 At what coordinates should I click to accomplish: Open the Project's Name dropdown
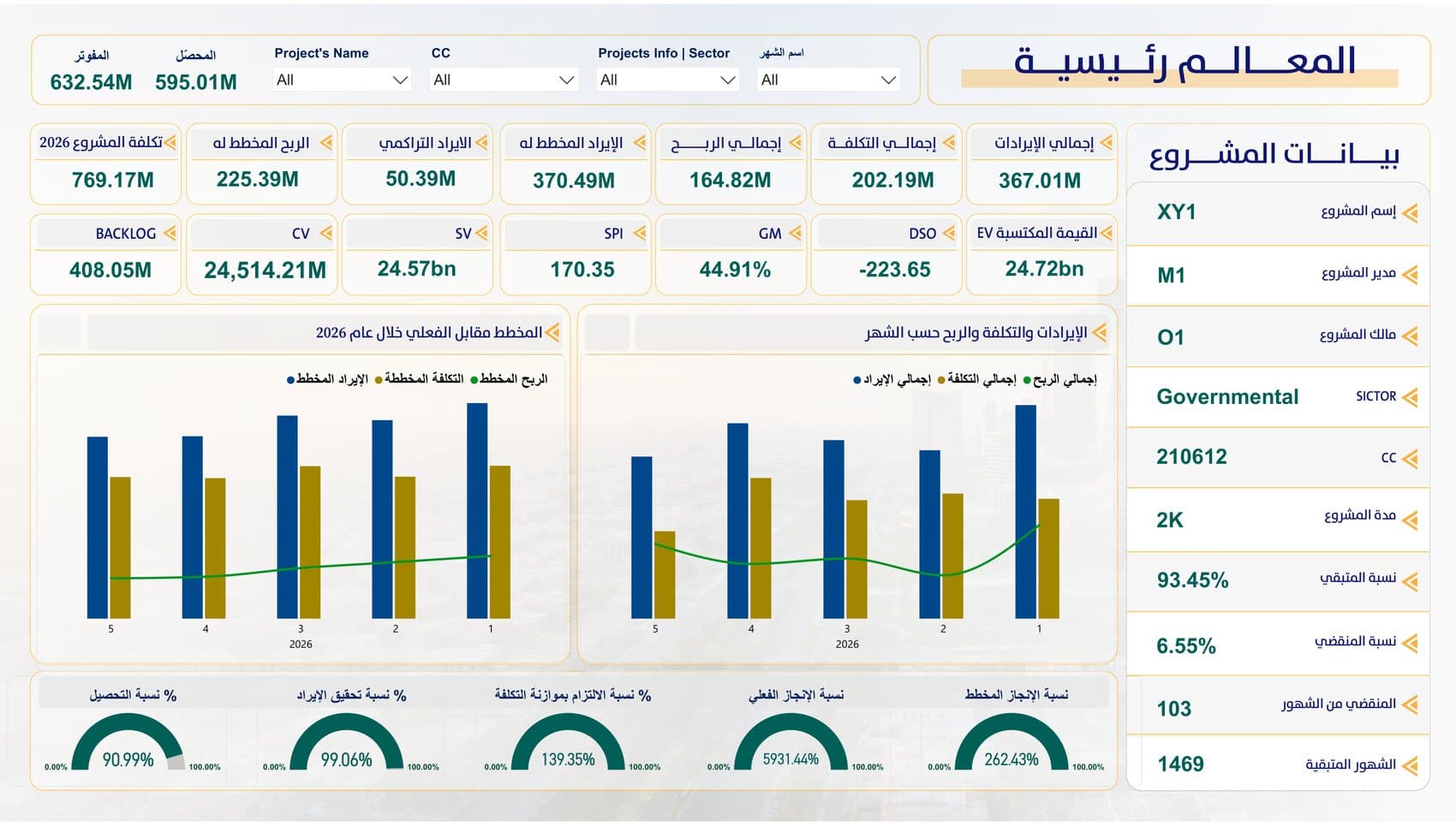tap(341, 80)
